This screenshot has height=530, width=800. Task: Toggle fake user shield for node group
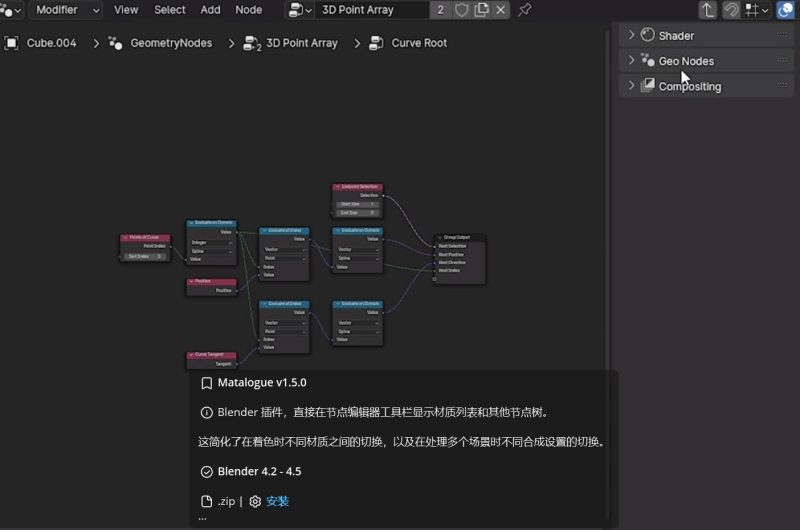pos(462,10)
